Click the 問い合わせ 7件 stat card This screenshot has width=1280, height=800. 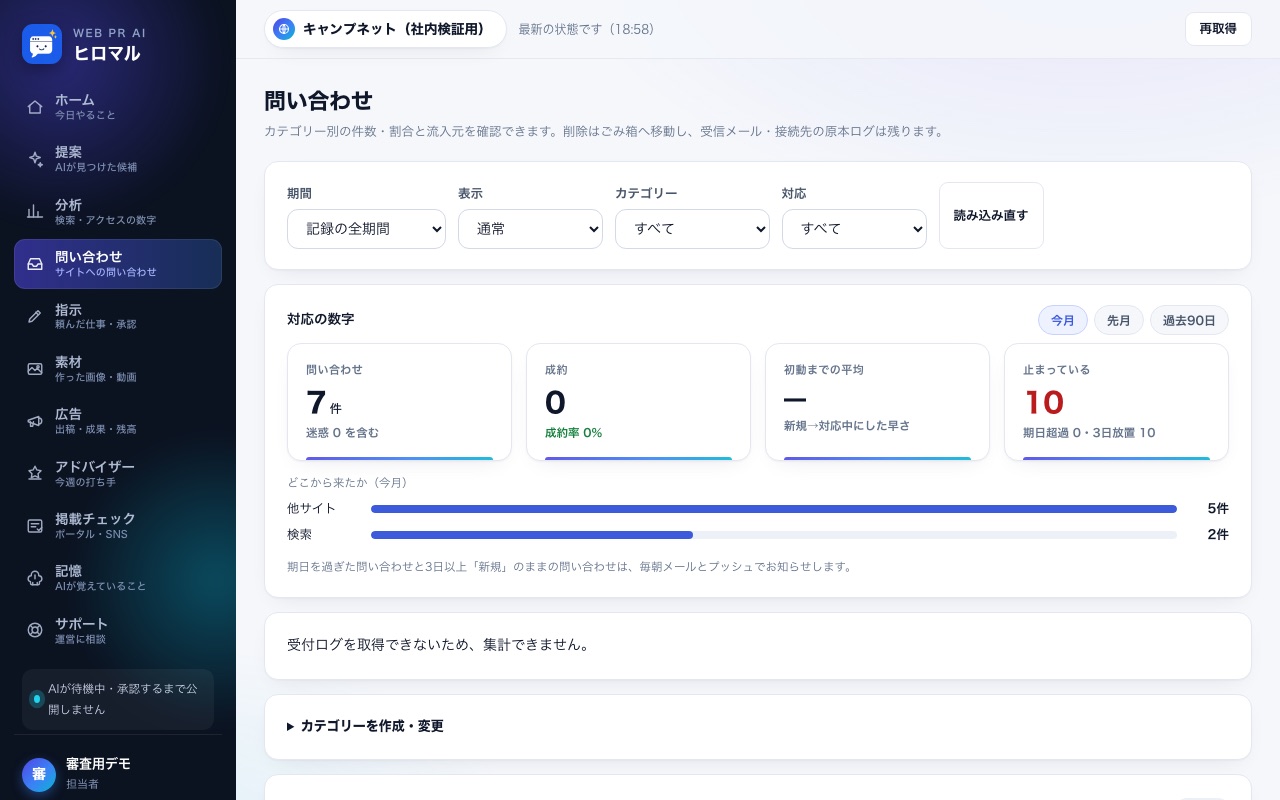(x=399, y=402)
